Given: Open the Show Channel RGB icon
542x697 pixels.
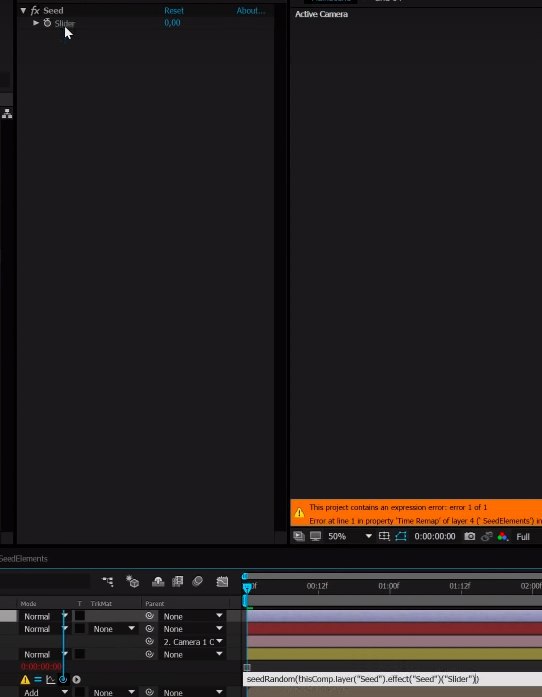Looking at the screenshot, I should pyautogui.click(x=502, y=536).
